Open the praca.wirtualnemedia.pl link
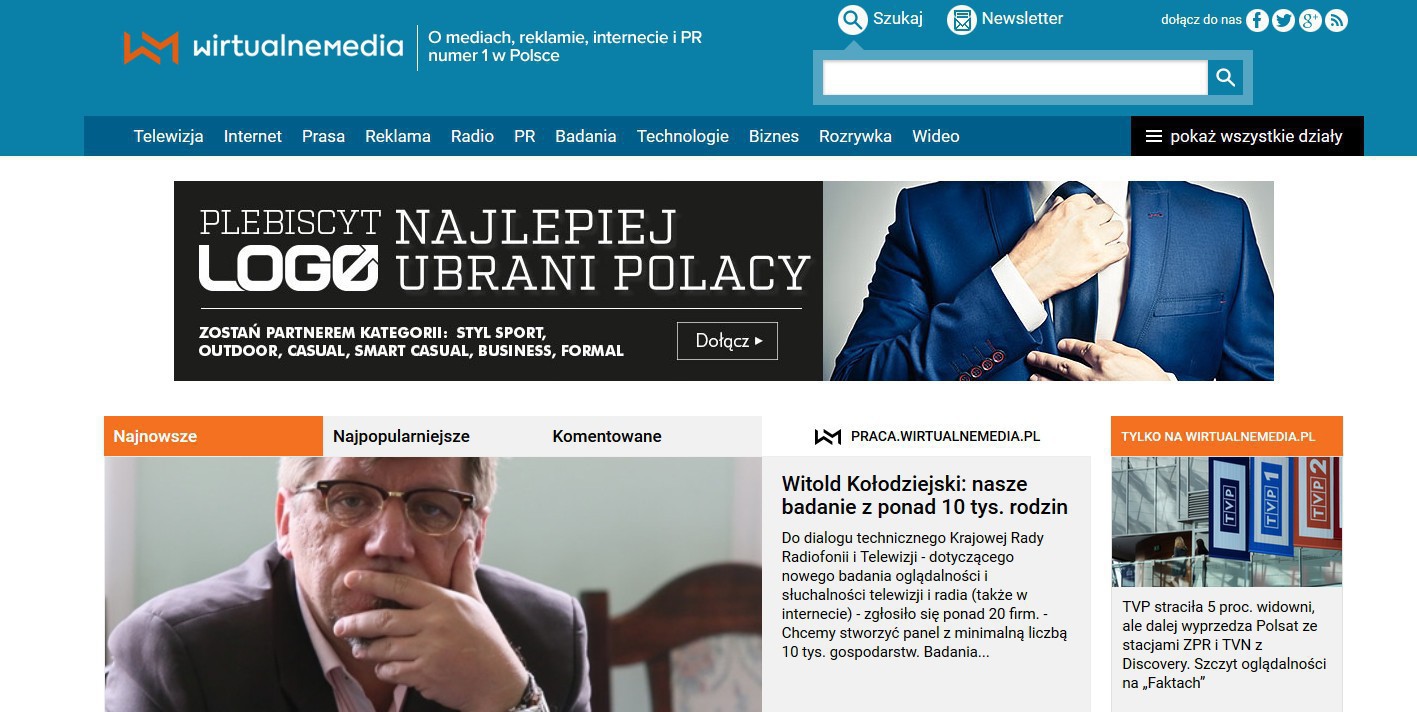 [x=927, y=436]
